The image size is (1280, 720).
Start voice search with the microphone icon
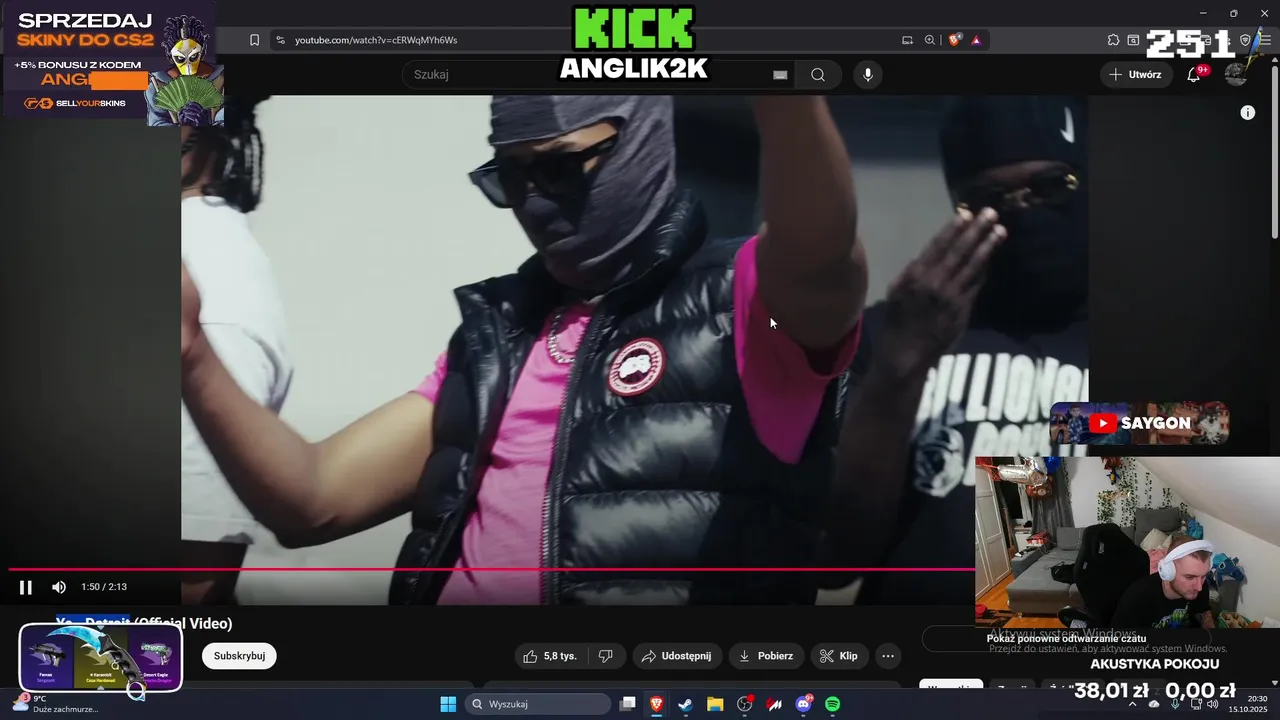pyautogui.click(x=867, y=75)
